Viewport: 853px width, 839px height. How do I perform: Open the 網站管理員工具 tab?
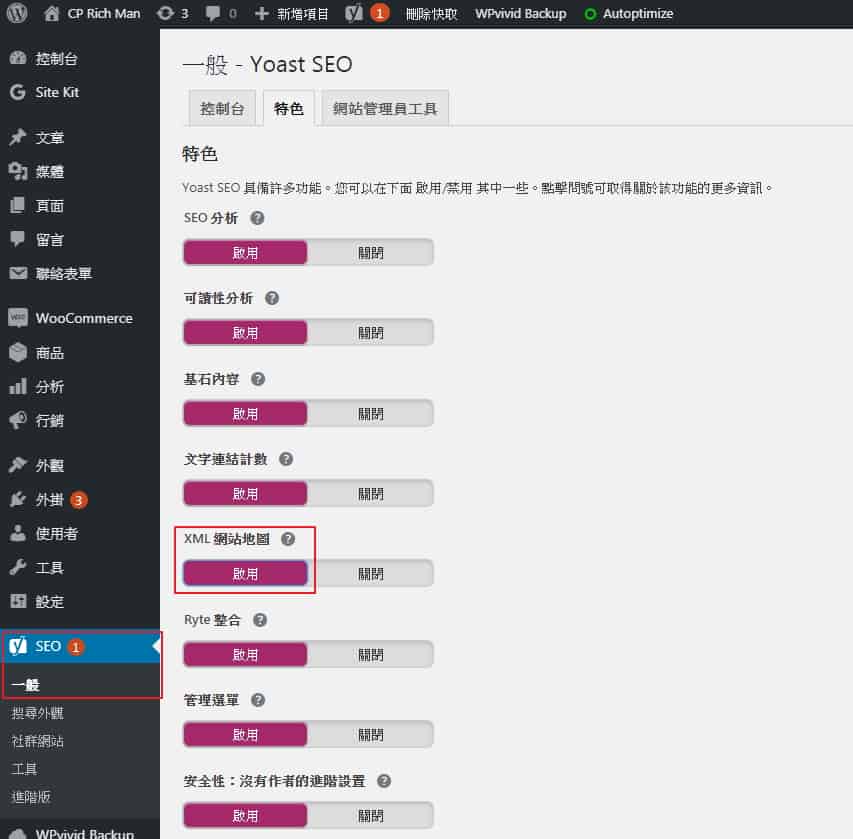point(385,108)
